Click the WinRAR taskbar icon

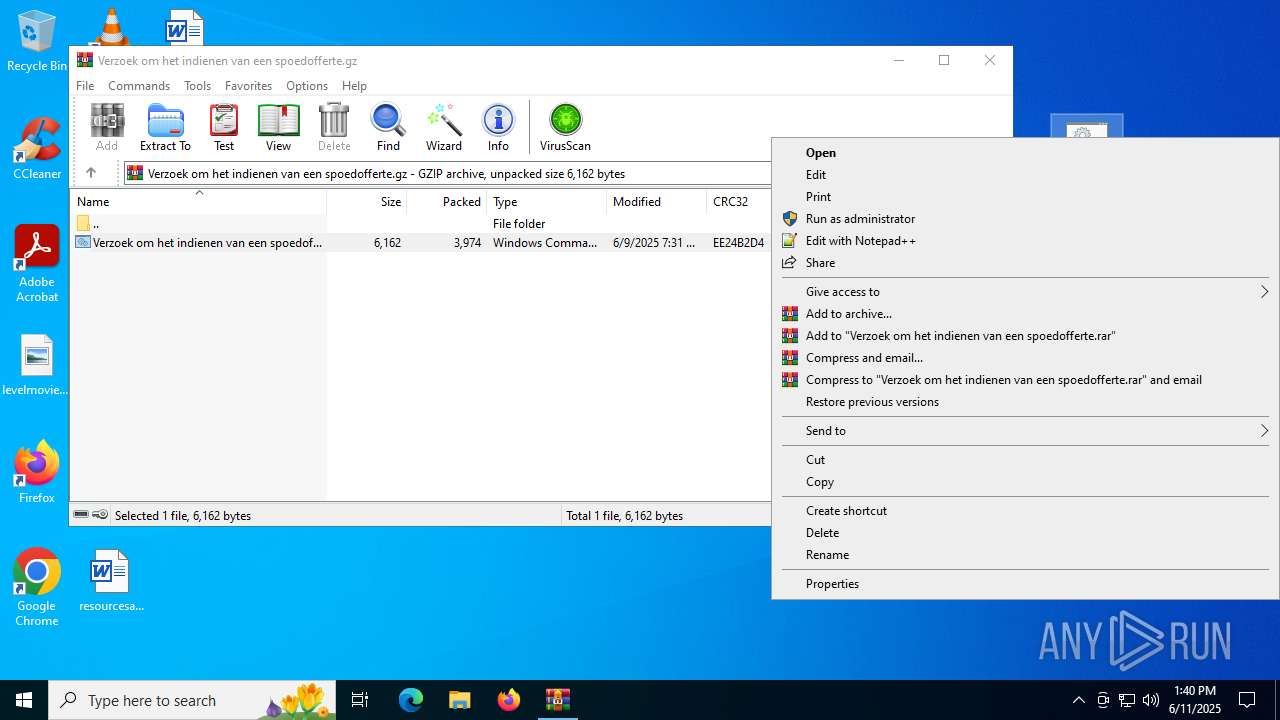point(557,700)
